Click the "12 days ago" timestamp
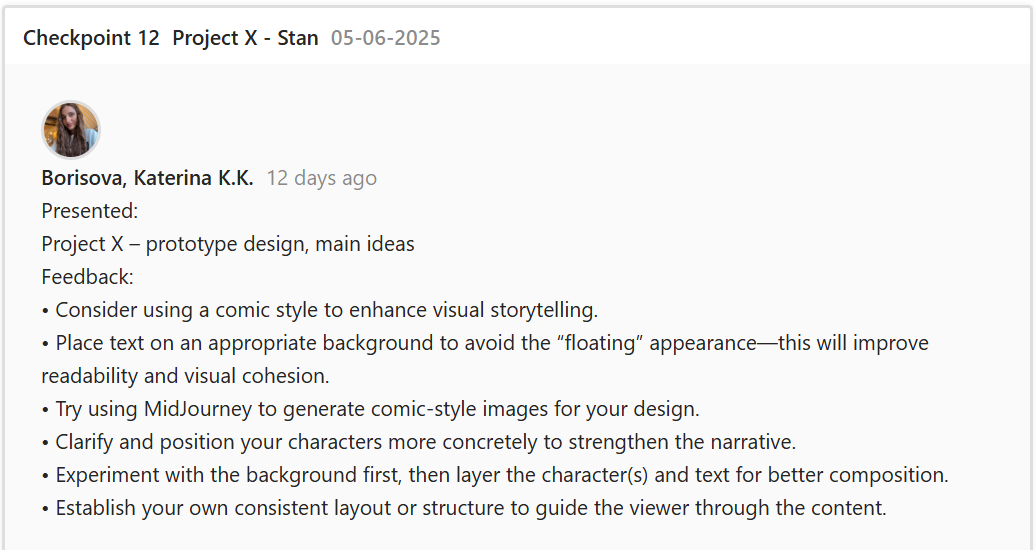 (321, 178)
